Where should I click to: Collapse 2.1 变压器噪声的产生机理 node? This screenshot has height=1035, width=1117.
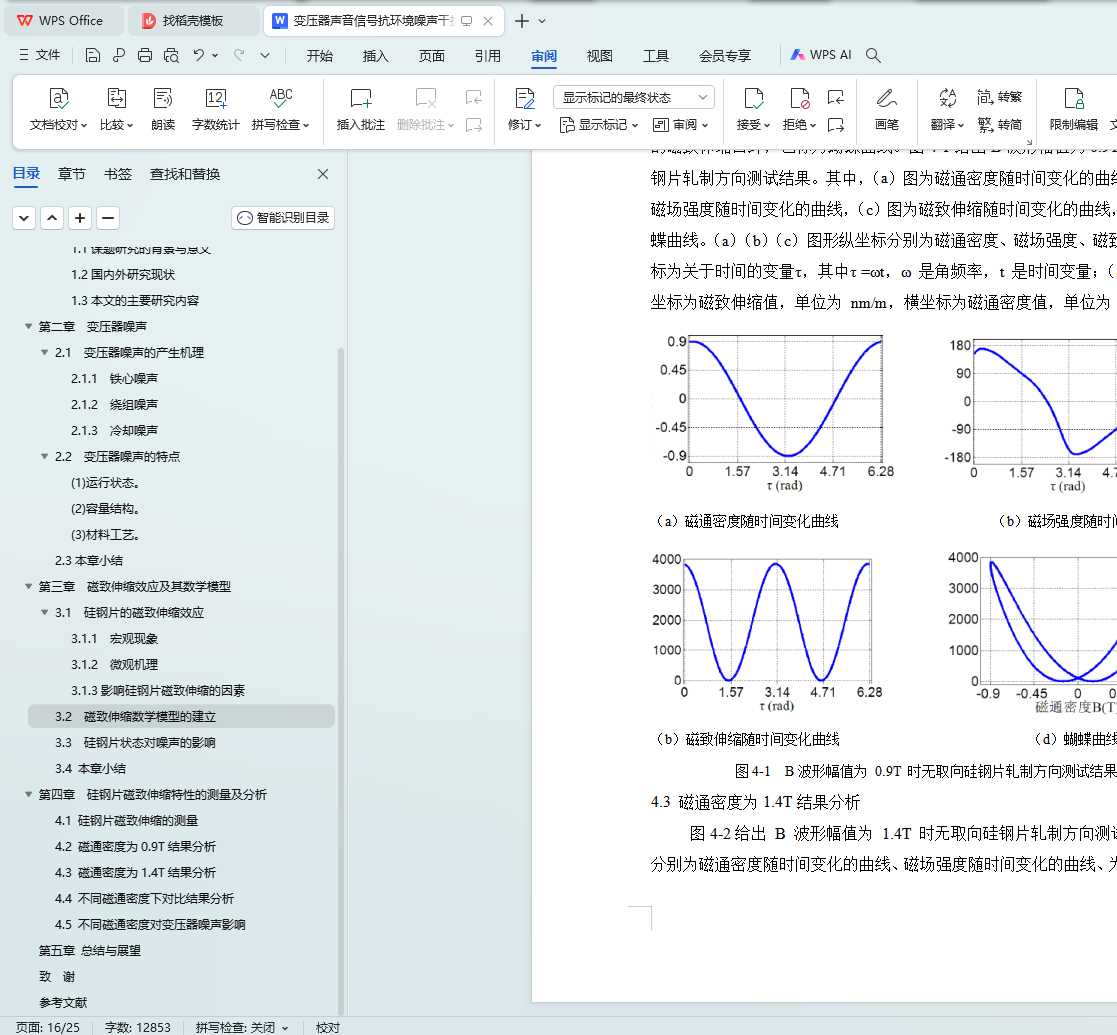[x=44, y=353]
